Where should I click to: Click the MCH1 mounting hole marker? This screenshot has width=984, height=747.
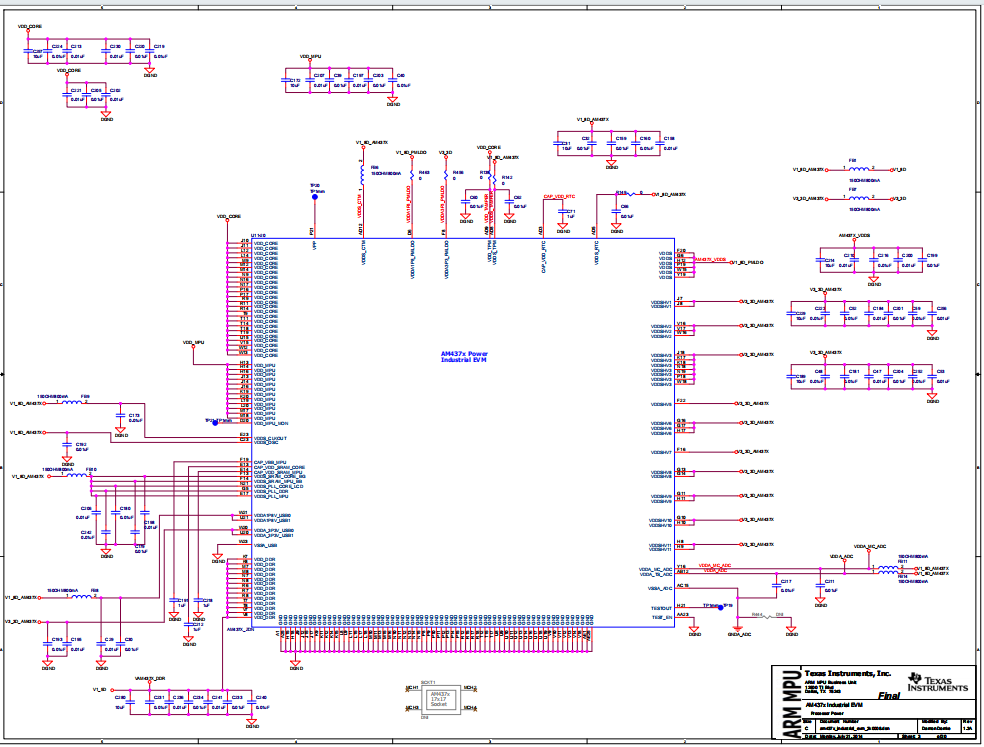[411, 689]
